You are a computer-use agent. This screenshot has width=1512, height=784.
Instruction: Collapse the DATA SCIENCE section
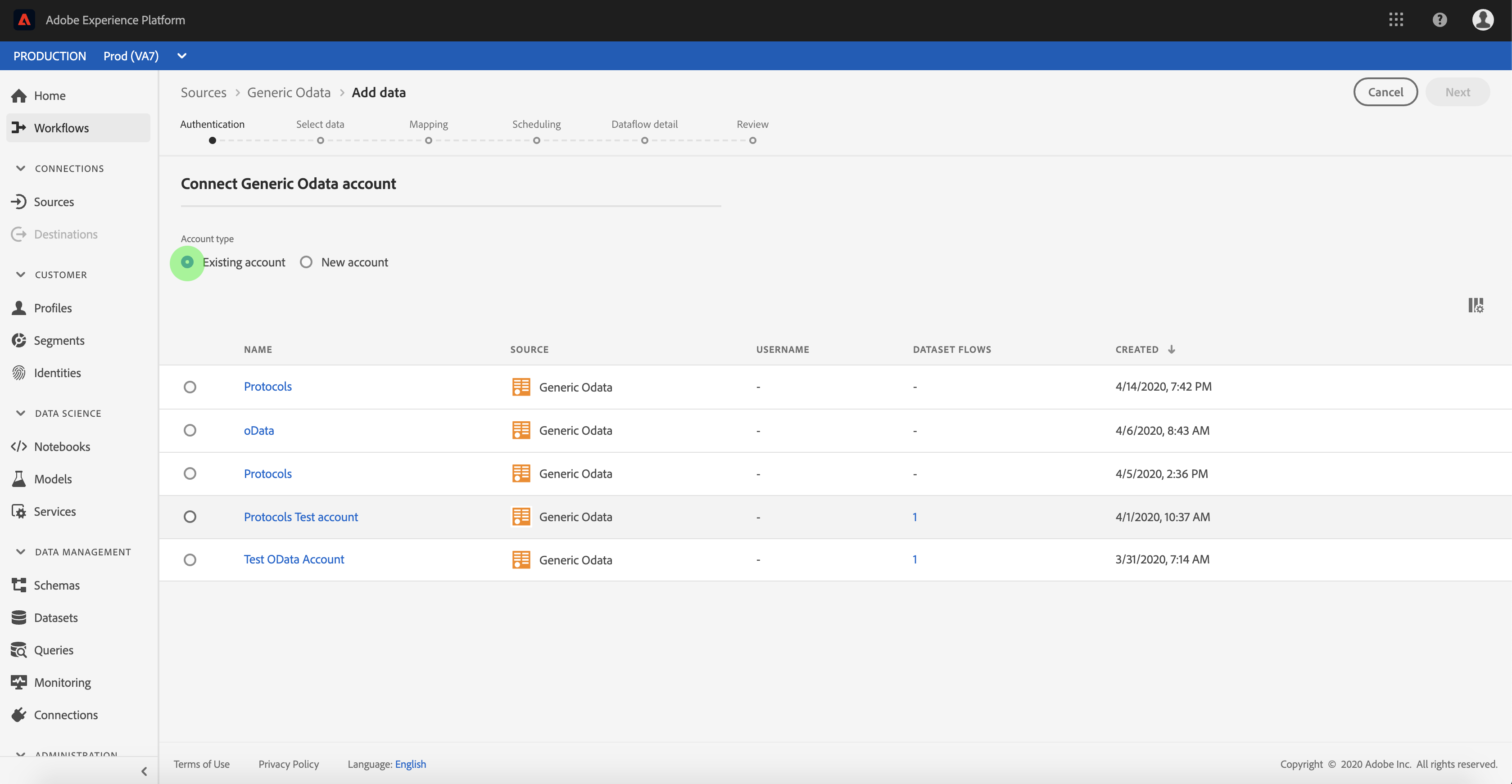(21, 413)
